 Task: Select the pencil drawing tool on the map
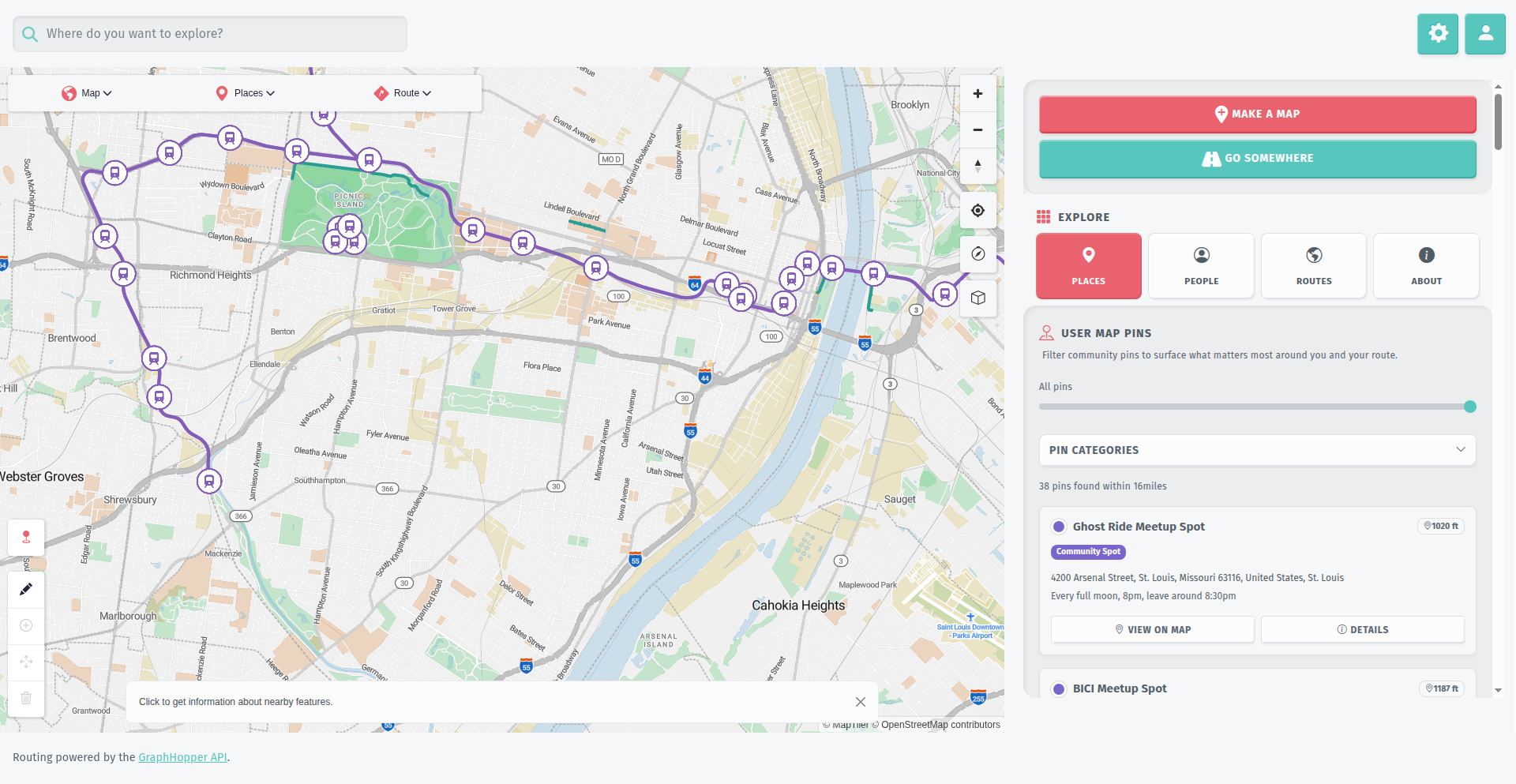26,589
